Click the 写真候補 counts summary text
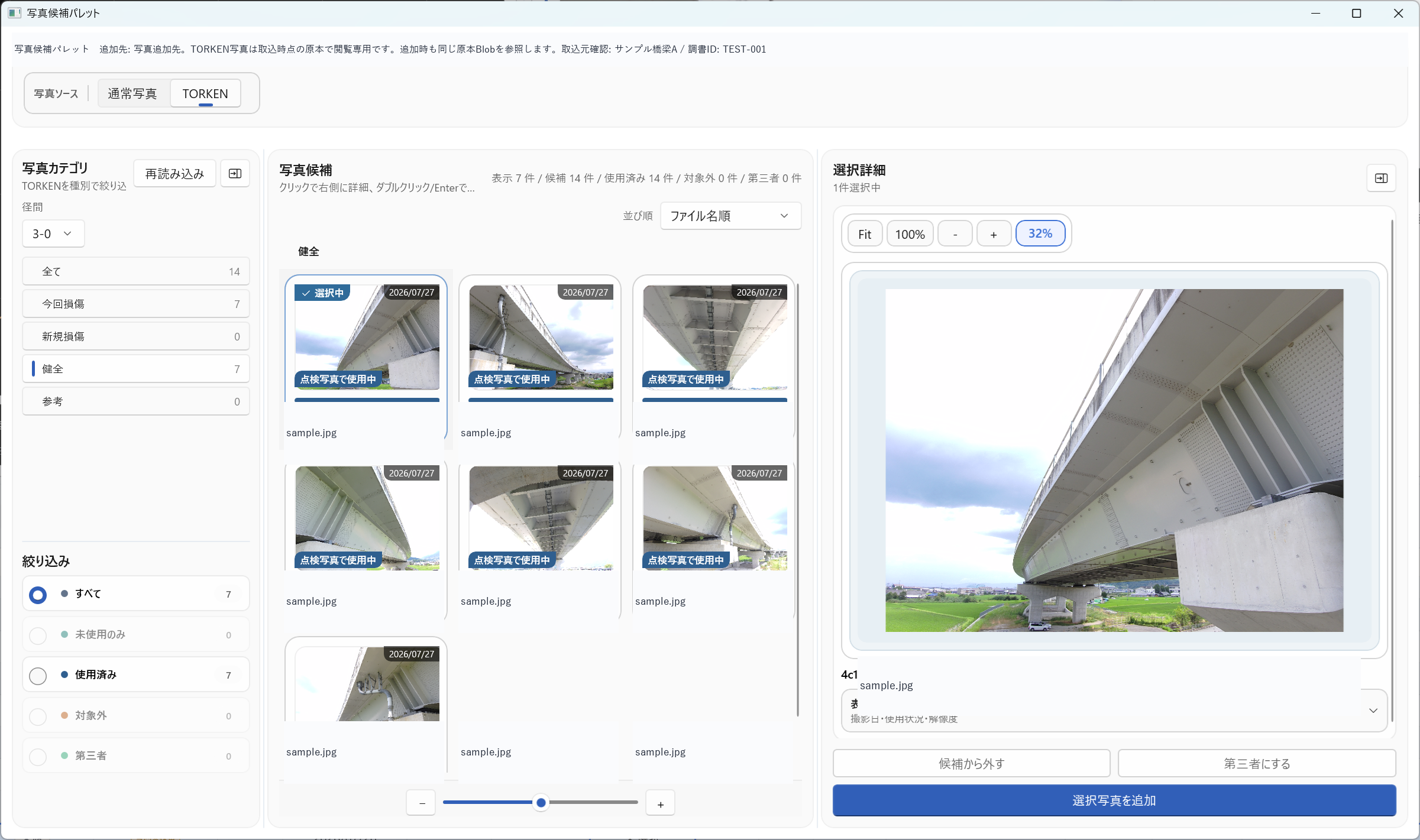 tap(646, 179)
